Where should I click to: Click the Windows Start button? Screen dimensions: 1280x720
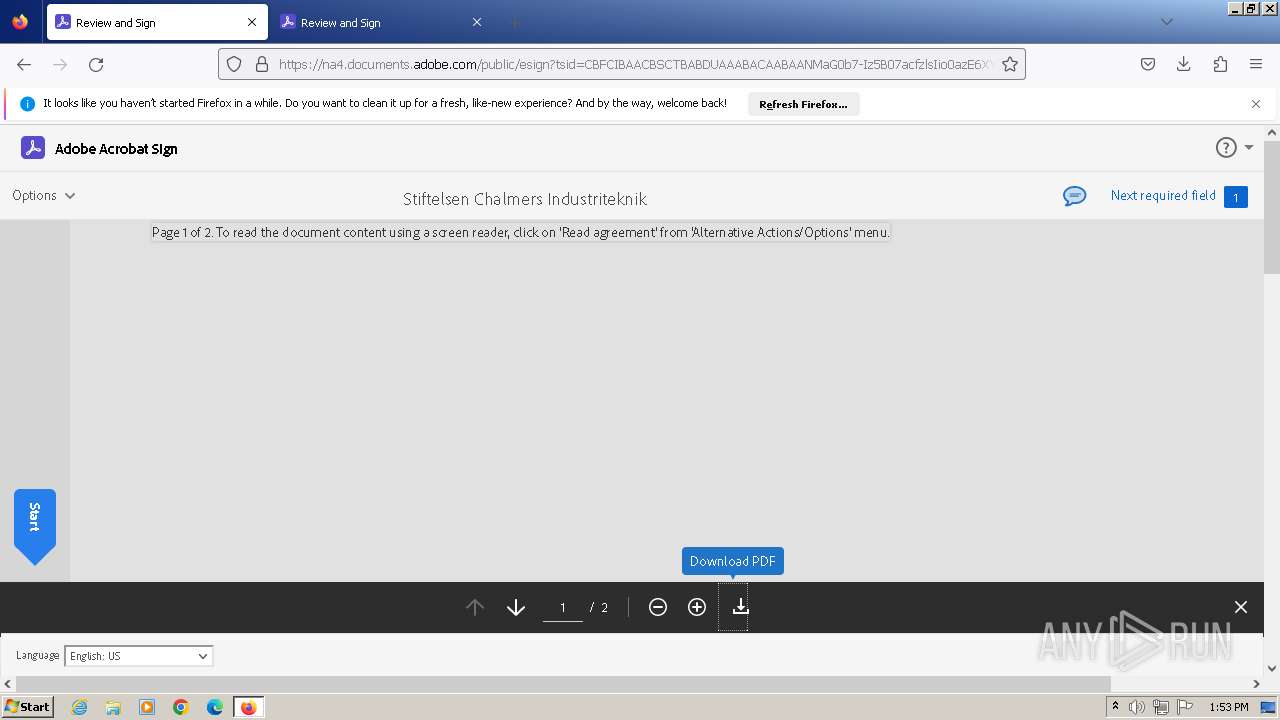[28, 707]
